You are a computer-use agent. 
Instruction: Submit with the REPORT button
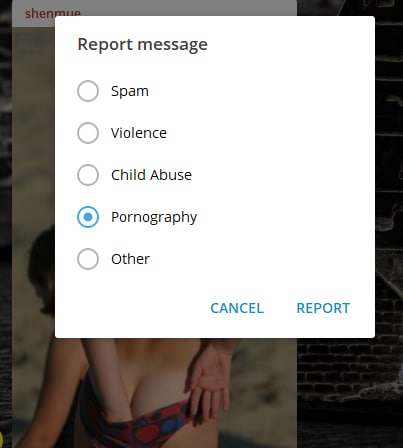[x=323, y=308]
